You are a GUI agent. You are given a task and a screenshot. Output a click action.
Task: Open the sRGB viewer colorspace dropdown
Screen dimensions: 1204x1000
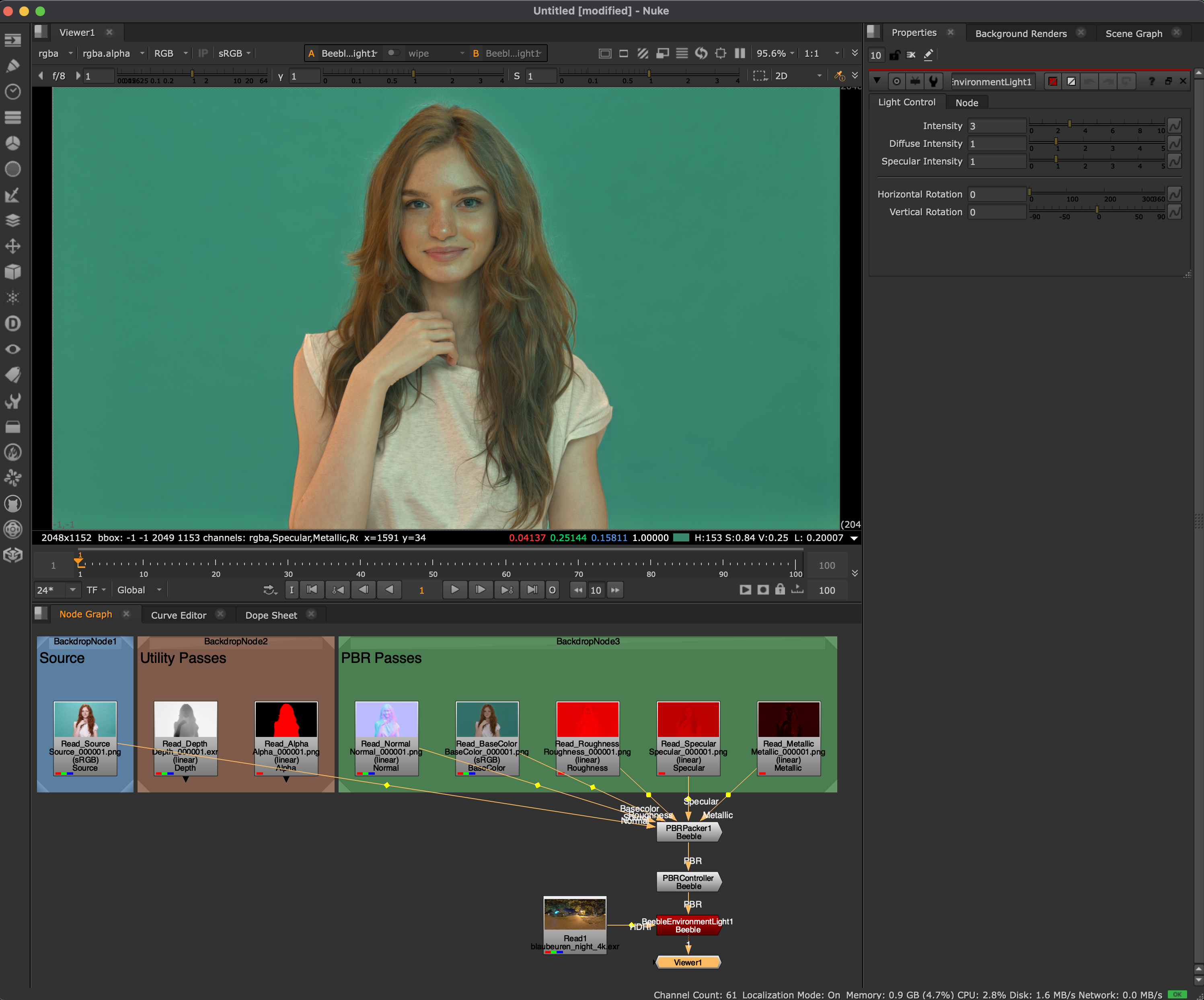[x=234, y=53]
